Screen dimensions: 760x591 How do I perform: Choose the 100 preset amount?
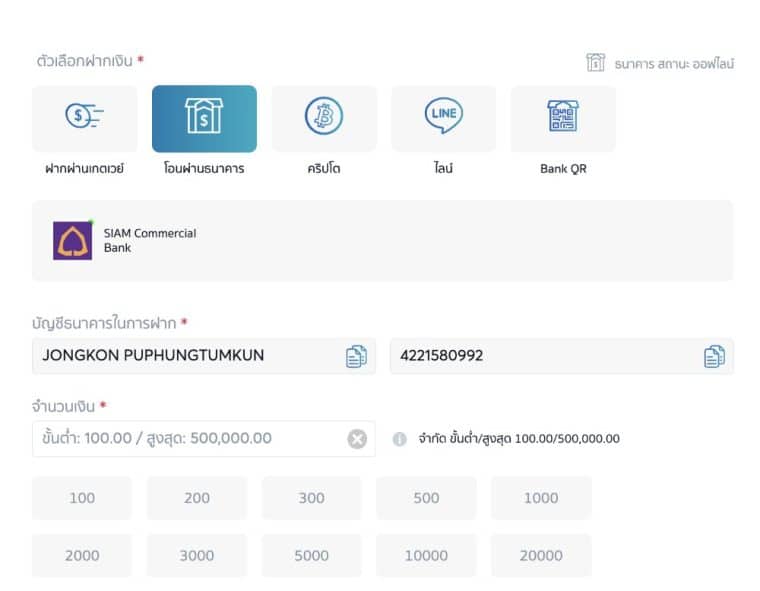[82, 498]
